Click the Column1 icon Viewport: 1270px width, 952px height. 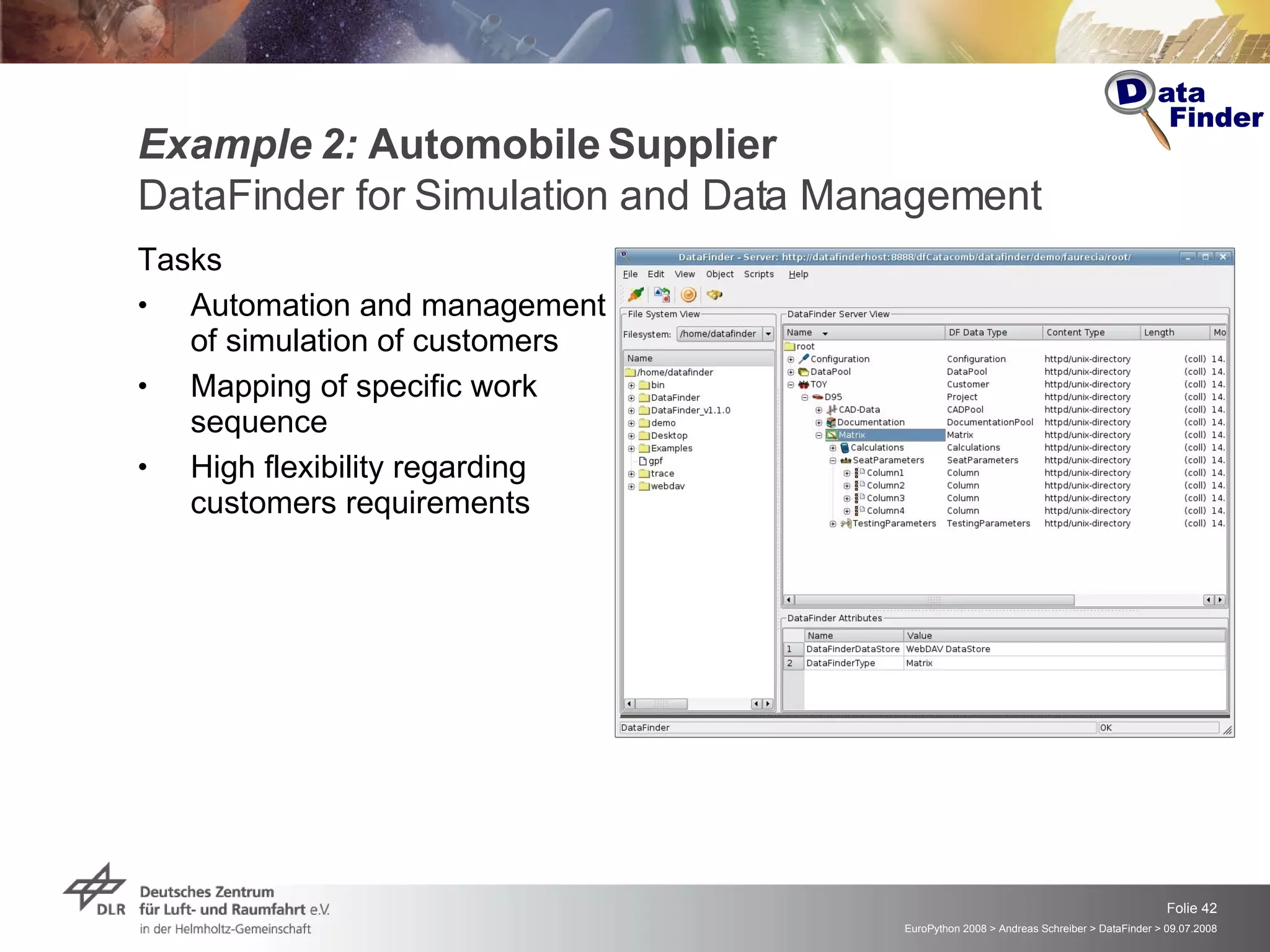point(859,473)
